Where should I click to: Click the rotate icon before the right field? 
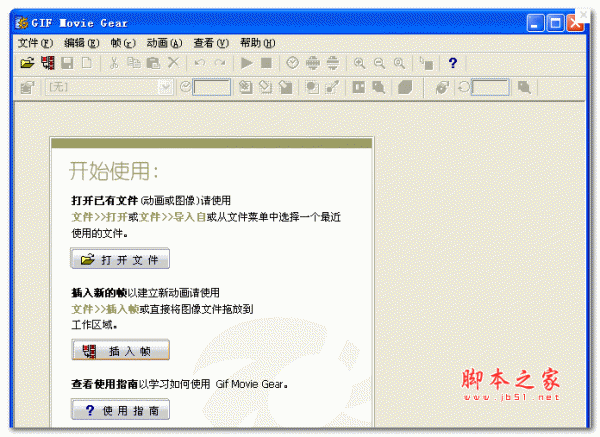coord(464,87)
